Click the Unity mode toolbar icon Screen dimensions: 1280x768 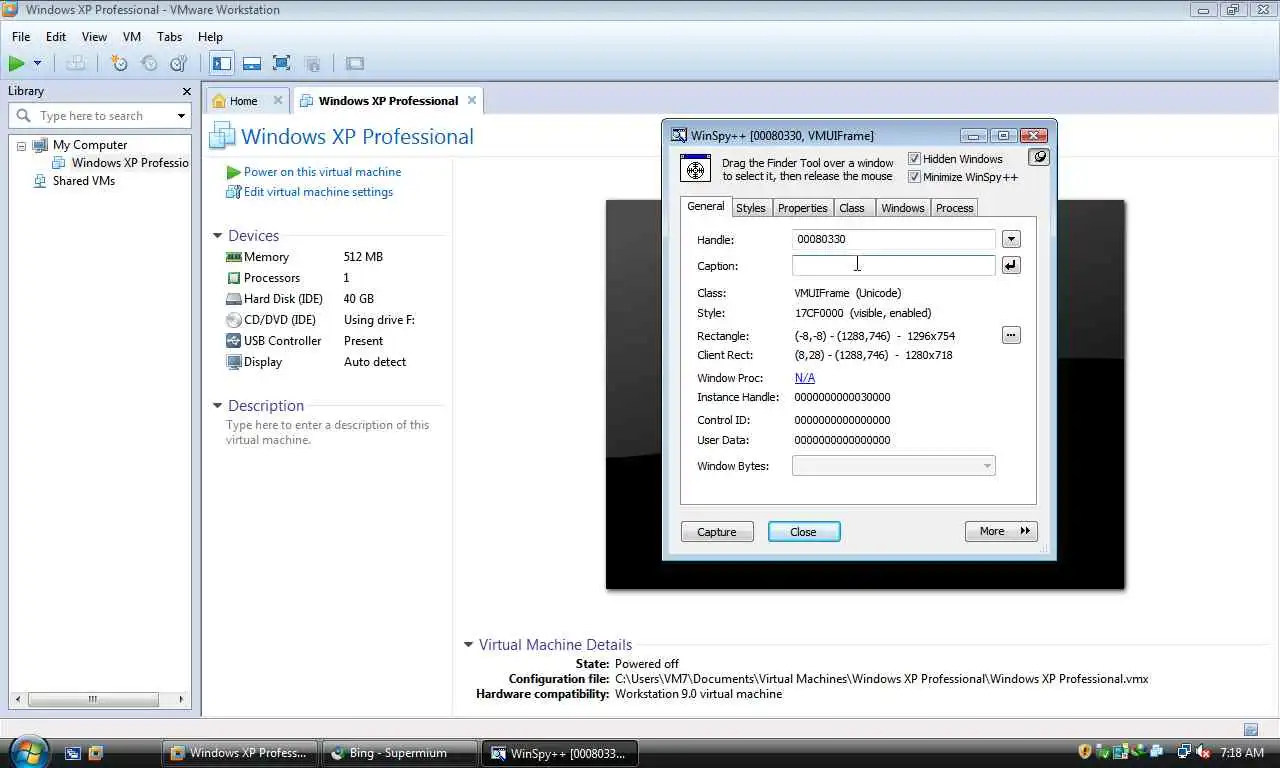(312, 63)
